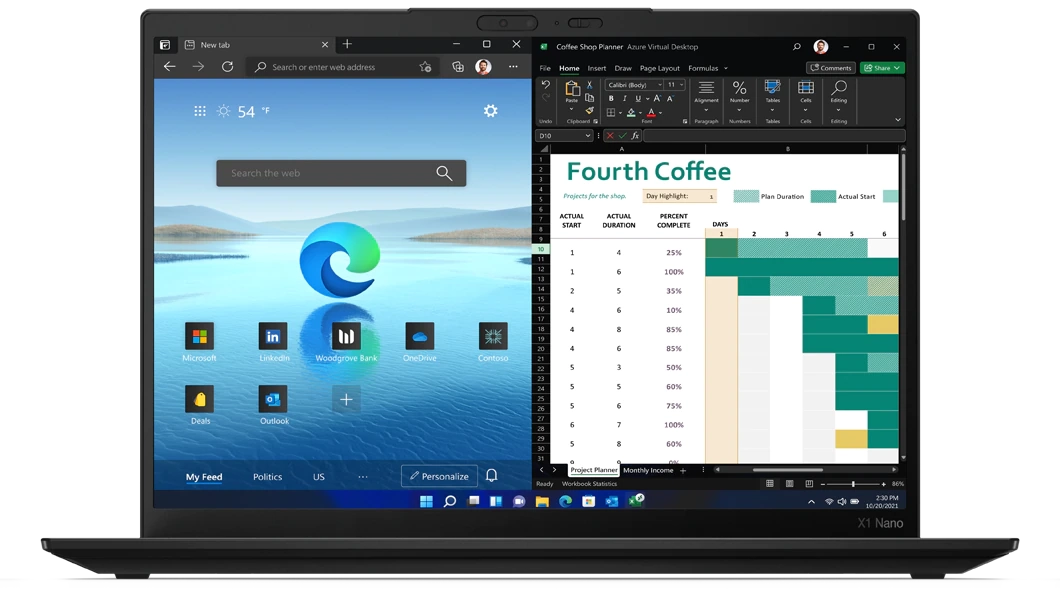Expand the Calibri (Body) font dropdown
1060x596 pixels.
click(x=658, y=85)
